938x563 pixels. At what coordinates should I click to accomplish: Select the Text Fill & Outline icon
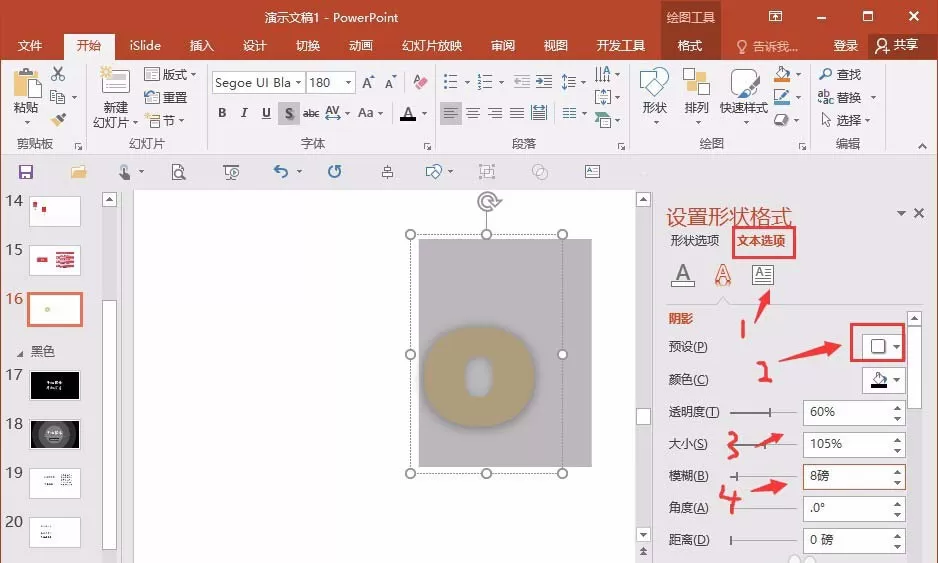click(683, 275)
